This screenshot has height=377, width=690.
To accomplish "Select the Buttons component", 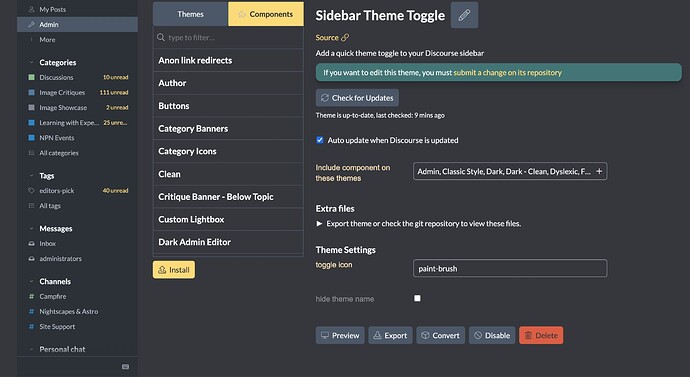I will tap(228, 106).
